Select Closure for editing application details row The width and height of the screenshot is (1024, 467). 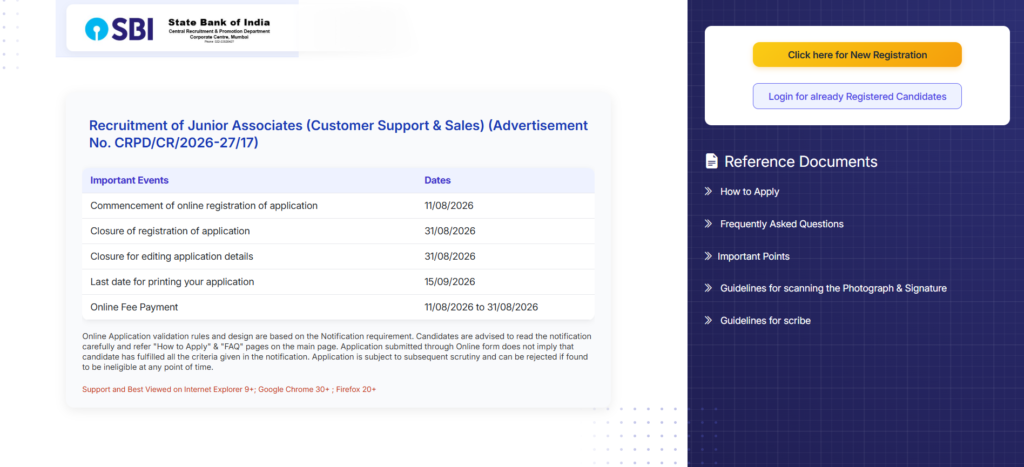coord(338,257)
